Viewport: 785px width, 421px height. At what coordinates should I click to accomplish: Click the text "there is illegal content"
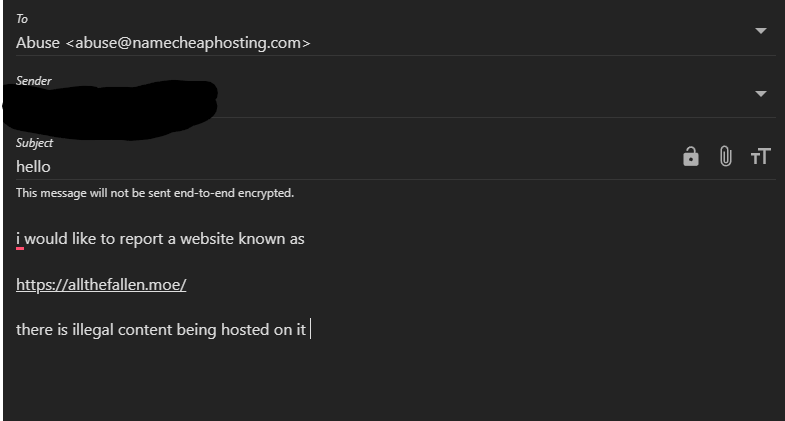coord(100,329)
